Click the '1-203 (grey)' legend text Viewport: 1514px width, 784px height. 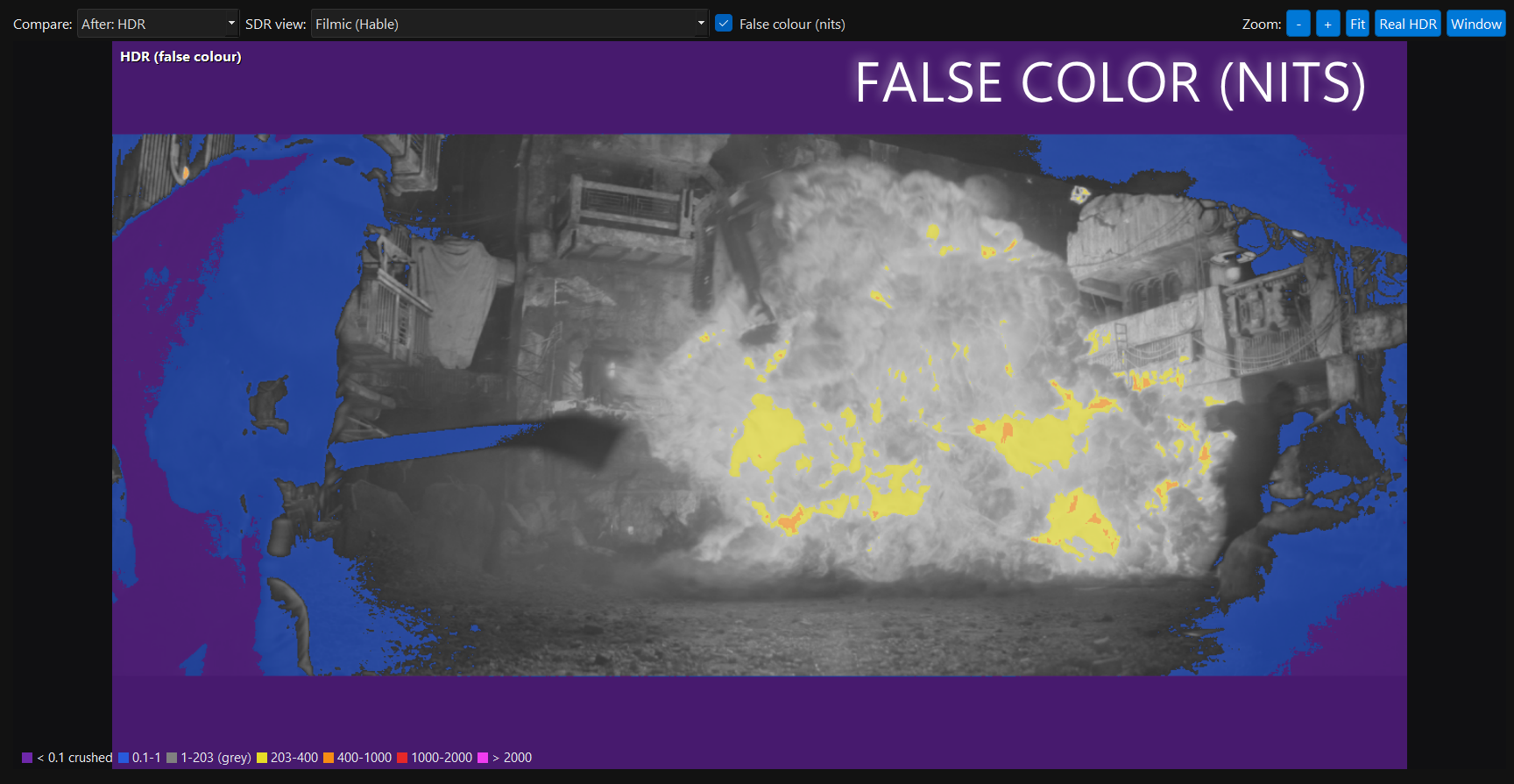point(216,758)
